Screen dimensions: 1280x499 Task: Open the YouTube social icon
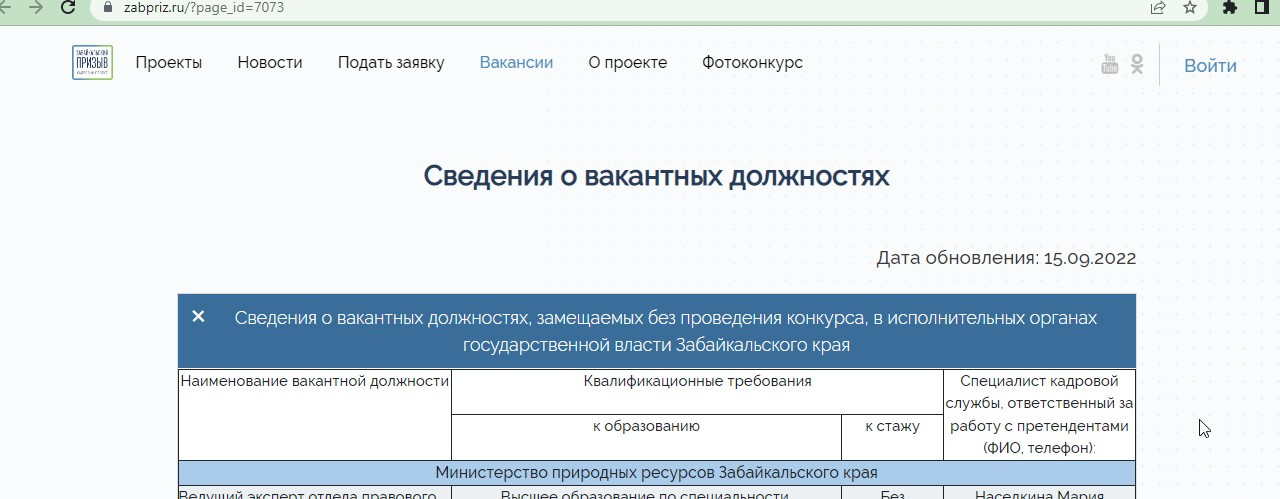coord(1109,65)
